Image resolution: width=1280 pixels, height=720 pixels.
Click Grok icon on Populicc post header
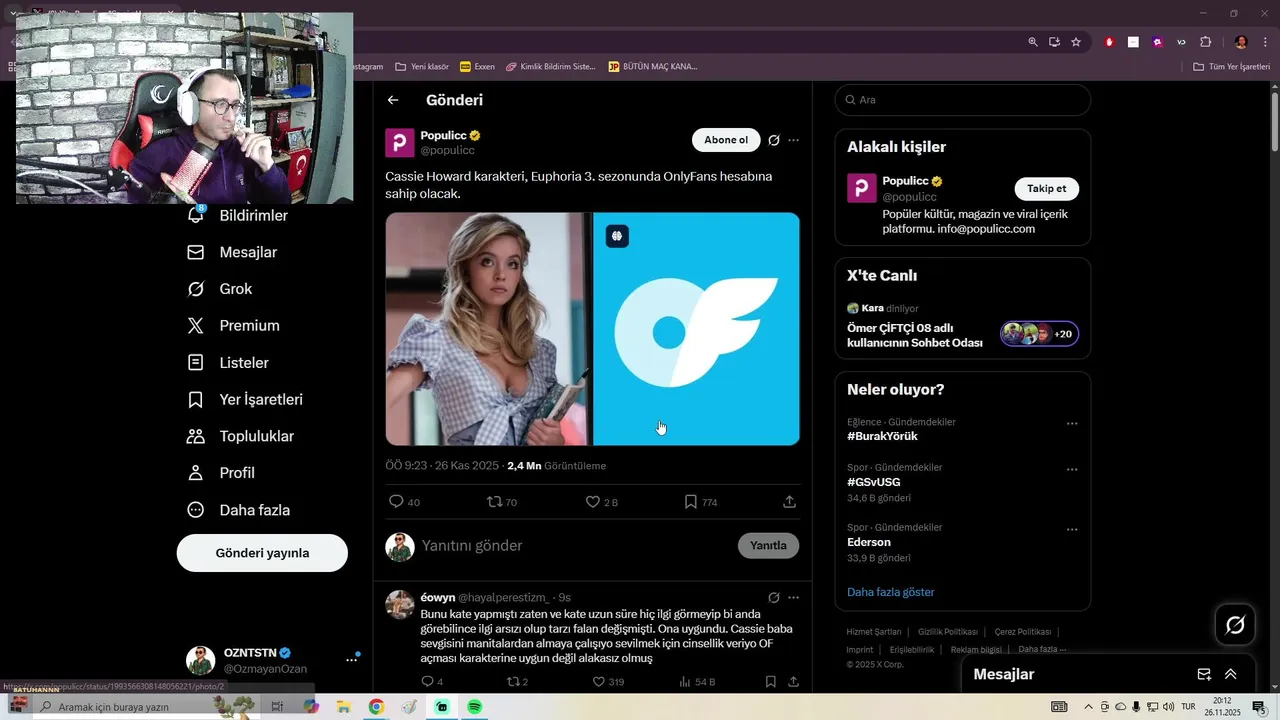(774, 140)
